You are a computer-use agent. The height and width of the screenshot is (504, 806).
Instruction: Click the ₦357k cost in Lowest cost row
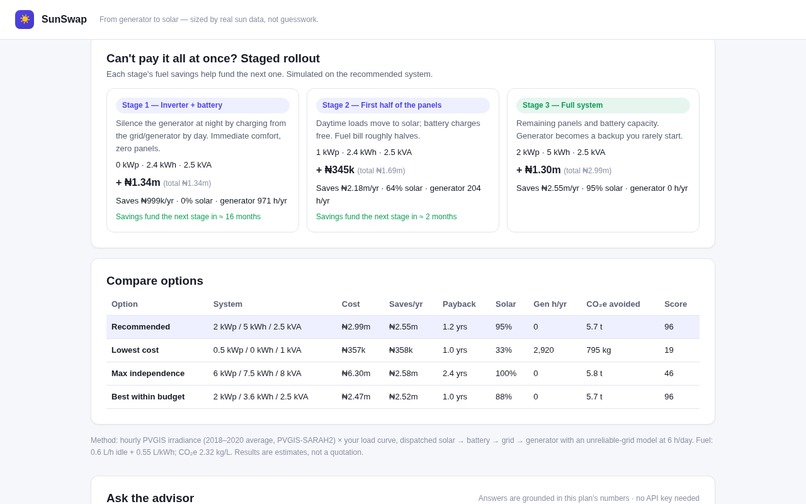354,350
